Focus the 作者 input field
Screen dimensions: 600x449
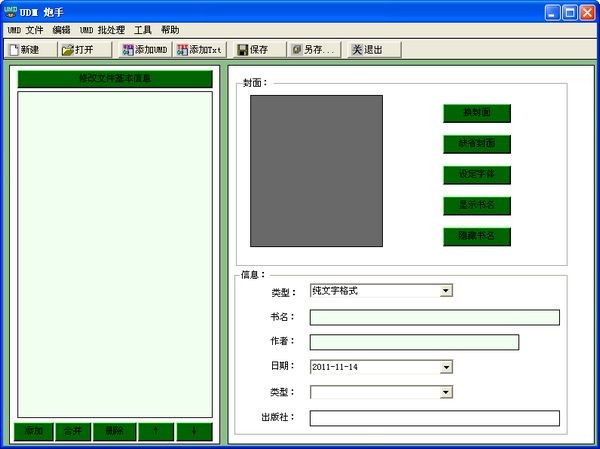[x=414, y=342]
